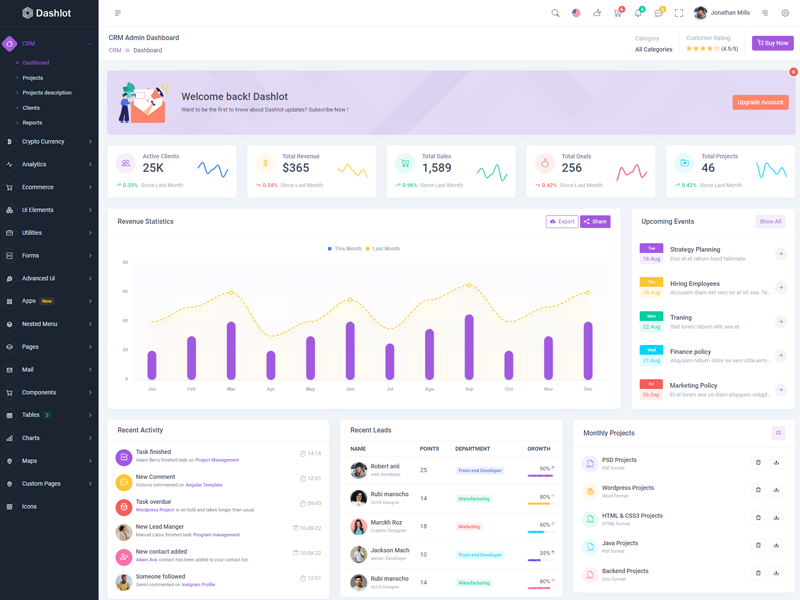Close the welcome banner
Image resolution: width=800 pixels, height=600 pixels.
point(793,72)
